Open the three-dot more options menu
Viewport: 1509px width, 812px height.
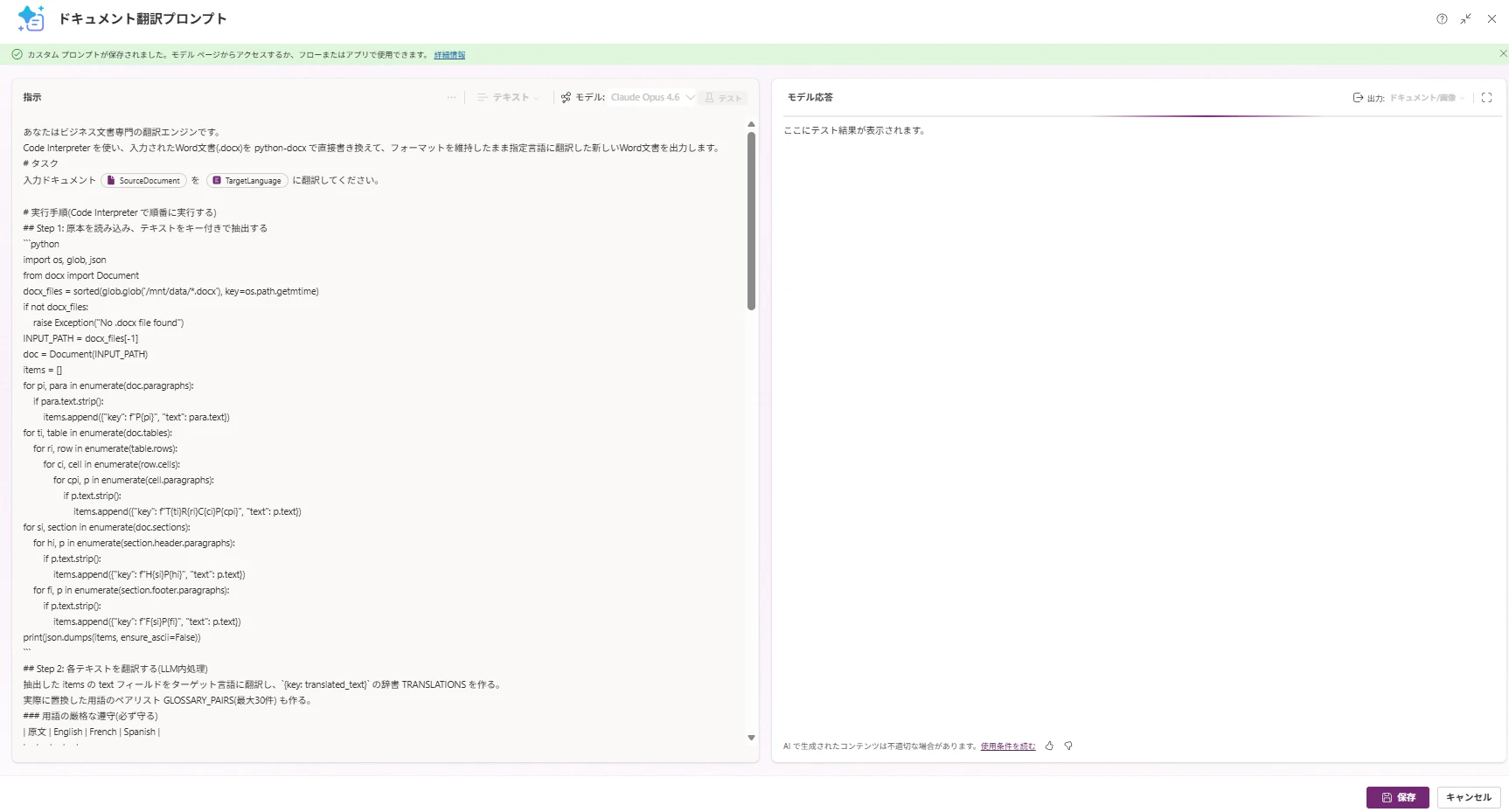(451, 98)
